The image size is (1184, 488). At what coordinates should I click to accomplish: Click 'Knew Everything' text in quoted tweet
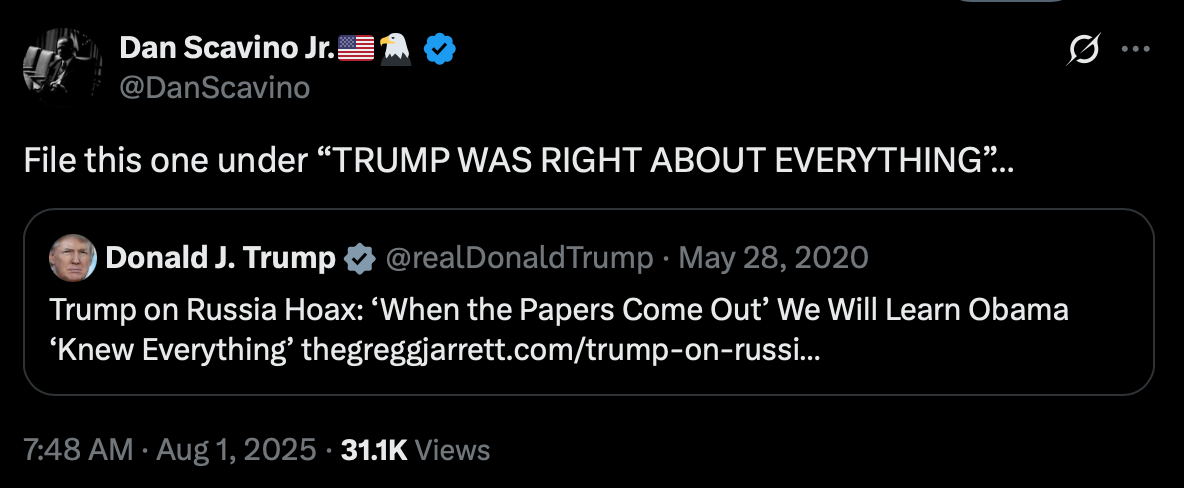tap(169, 350)
